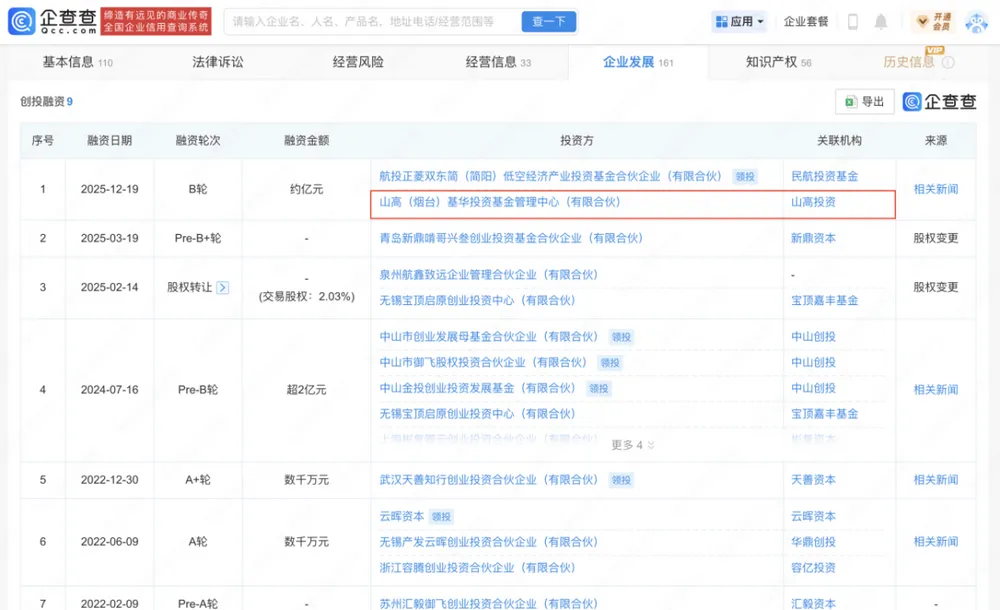Switch to 基本信息 tab
The height and width of the screenshot is (610, 1000).
pyautogui.click(x=77, y=62)
